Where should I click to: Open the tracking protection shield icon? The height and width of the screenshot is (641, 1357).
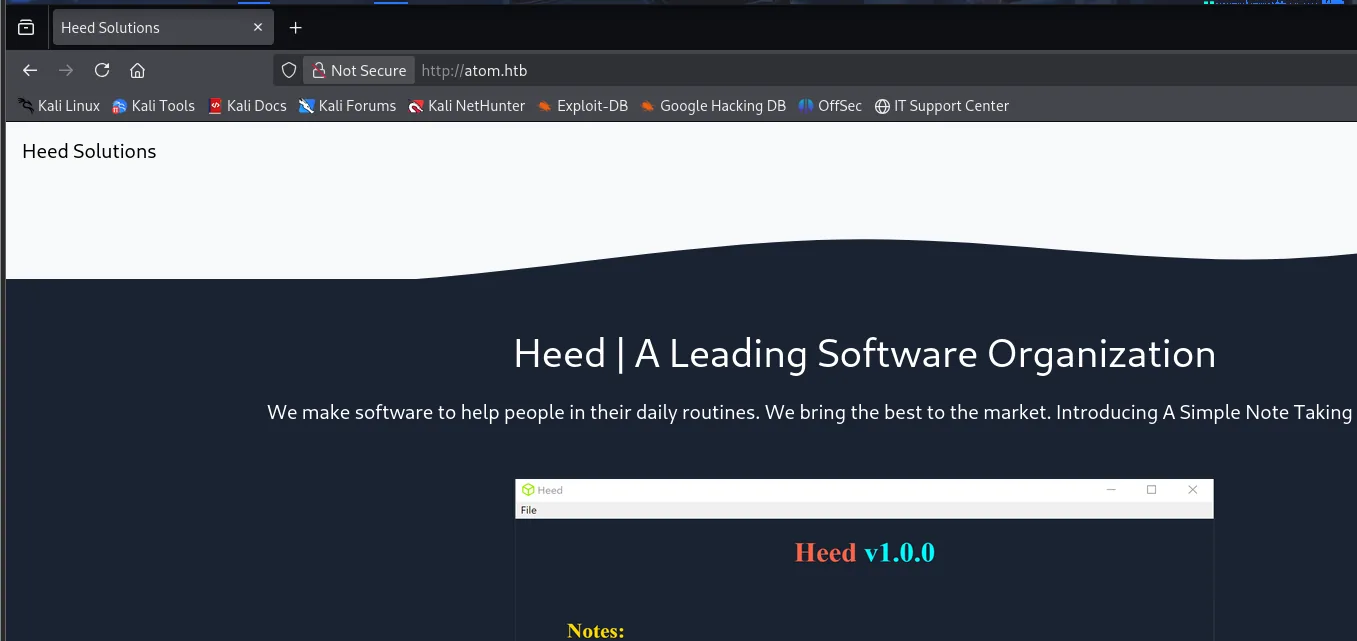click(289, 70)
